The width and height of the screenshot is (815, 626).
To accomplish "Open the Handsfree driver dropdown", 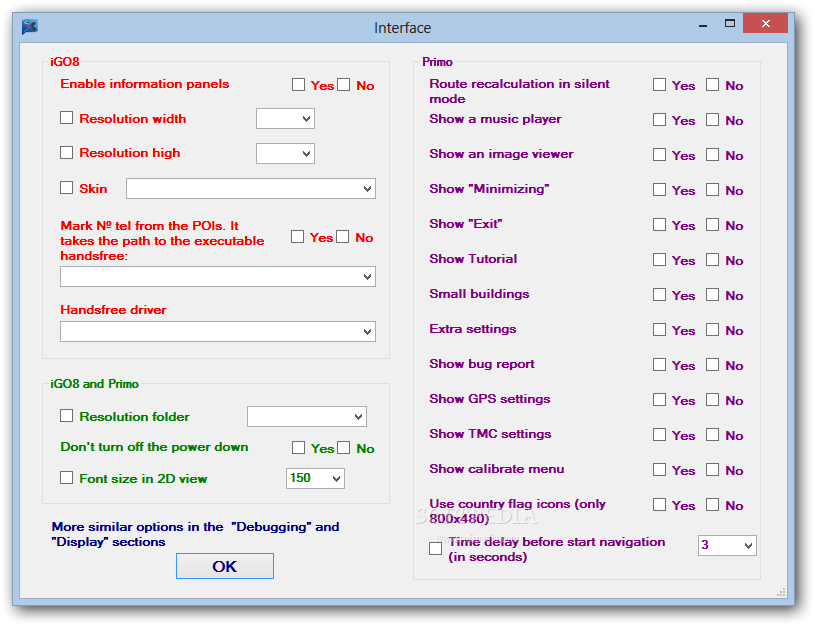I will 218,332.
